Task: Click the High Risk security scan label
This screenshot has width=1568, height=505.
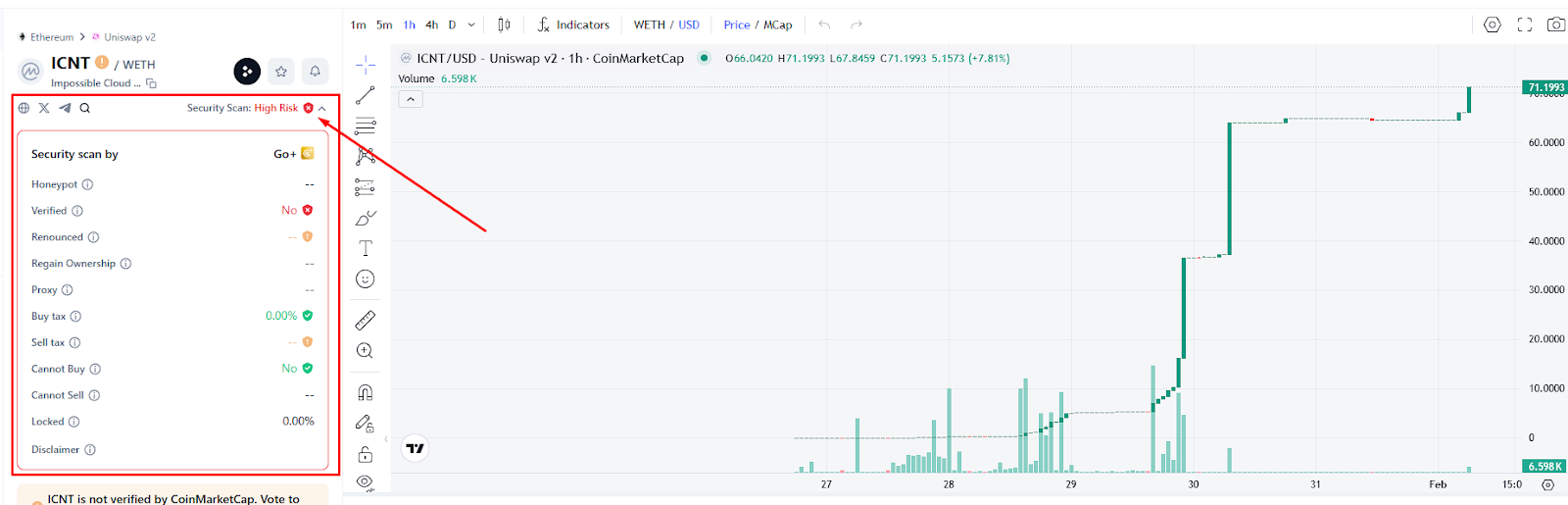Action: pos(276,108)
